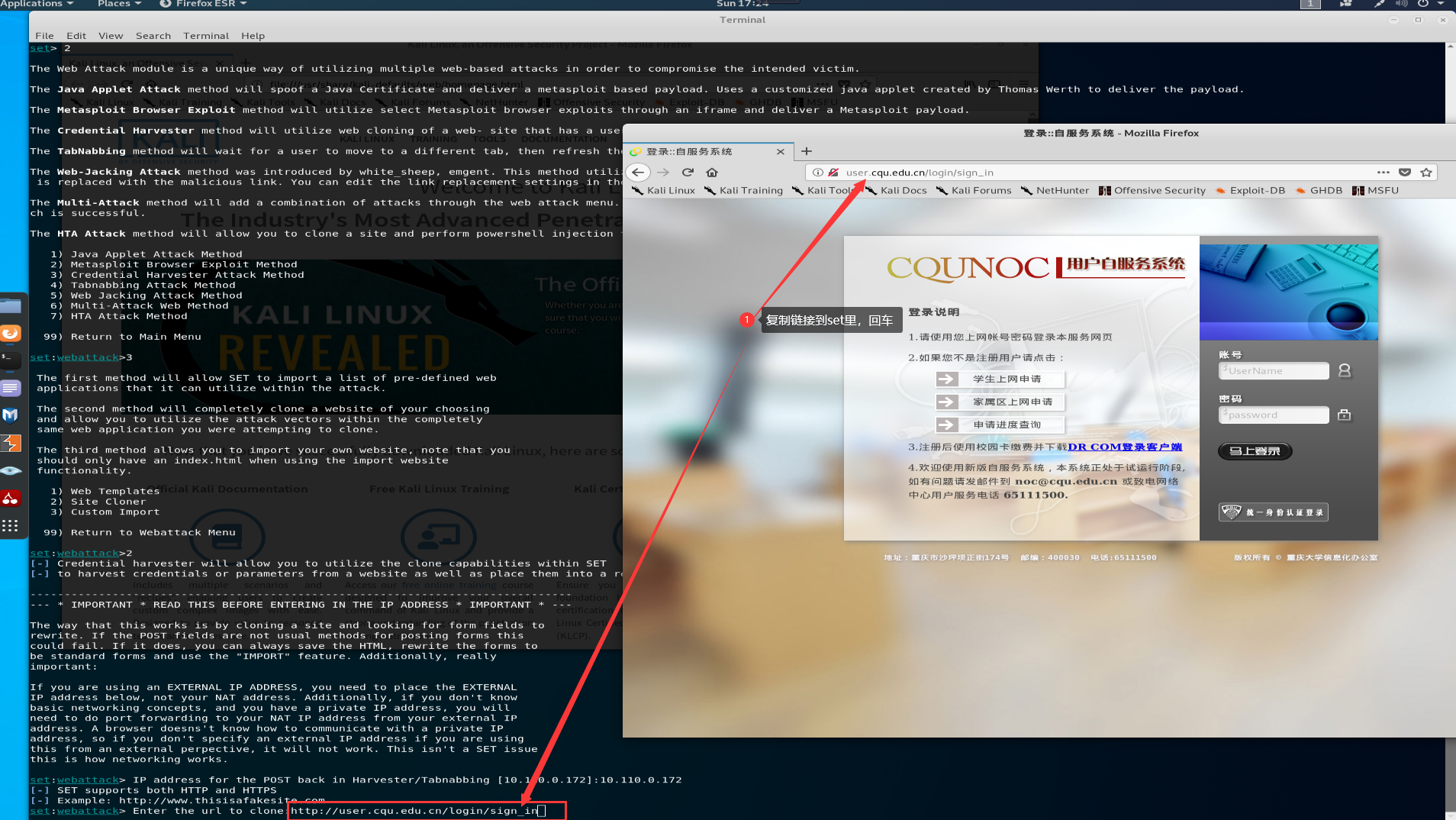The image size is (1456, 820).
Task: Click the power icon in the top panel
Action: point(1423,4)
